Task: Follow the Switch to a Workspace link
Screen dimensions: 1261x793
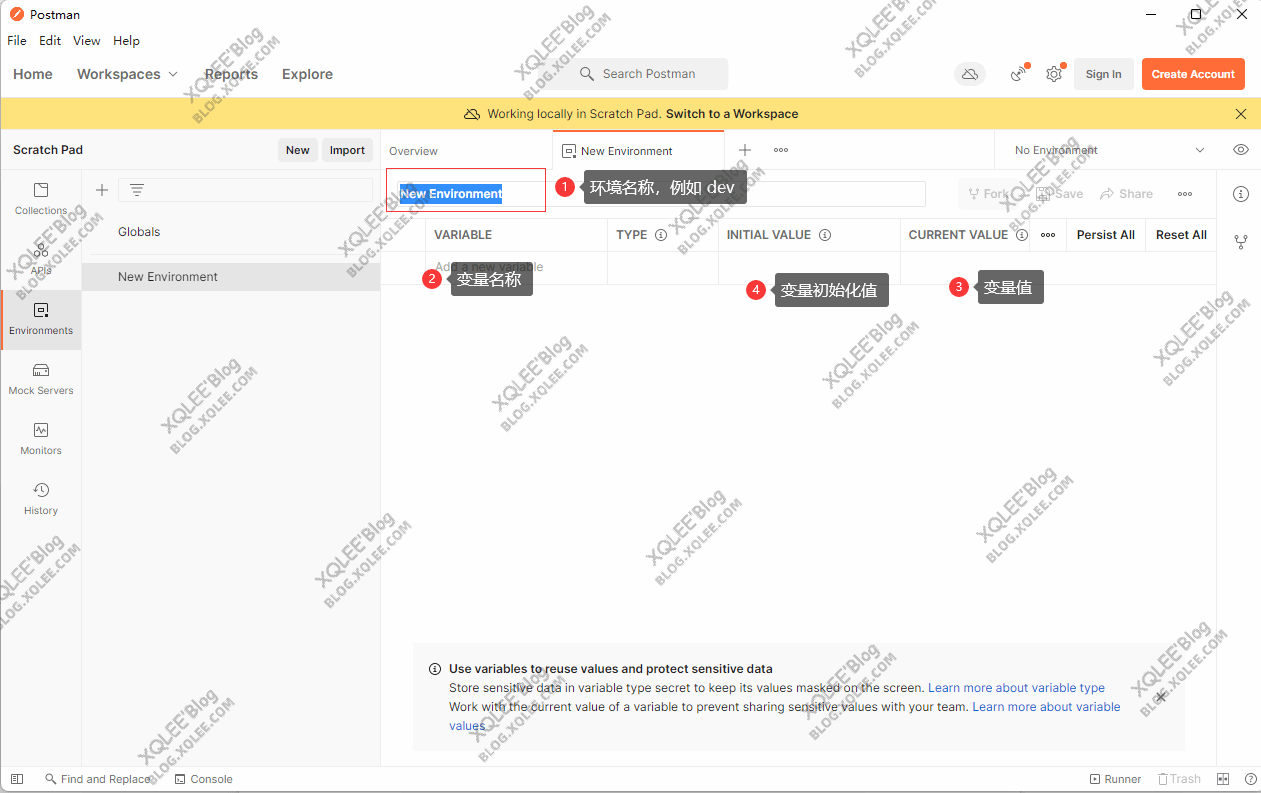Action: tap(732, 114)
